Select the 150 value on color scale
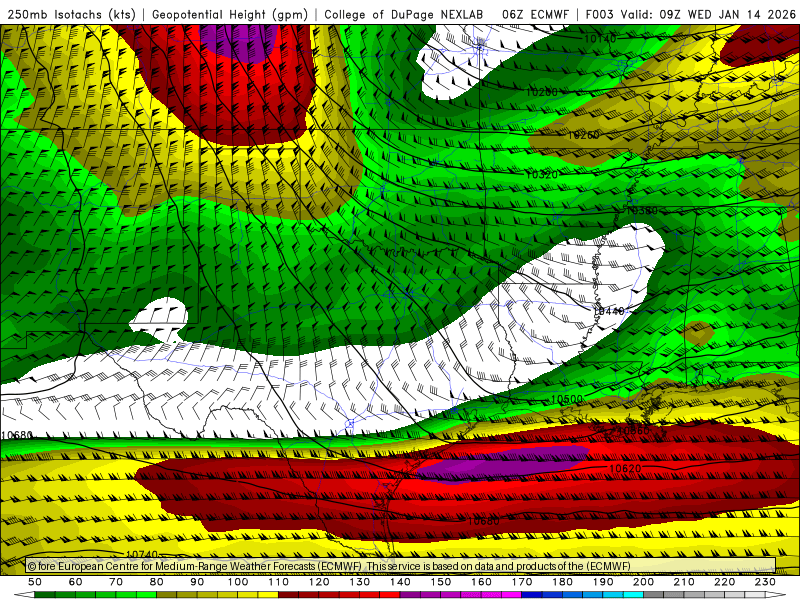This screenshot has width=800, height=600. pyautogui.click(x=441, y=582)
